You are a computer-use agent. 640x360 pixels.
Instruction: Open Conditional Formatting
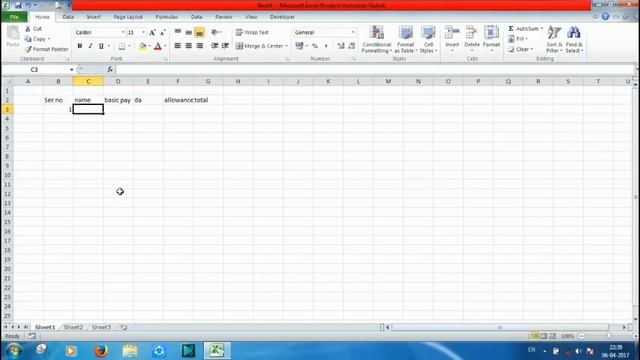pos(376,39)
